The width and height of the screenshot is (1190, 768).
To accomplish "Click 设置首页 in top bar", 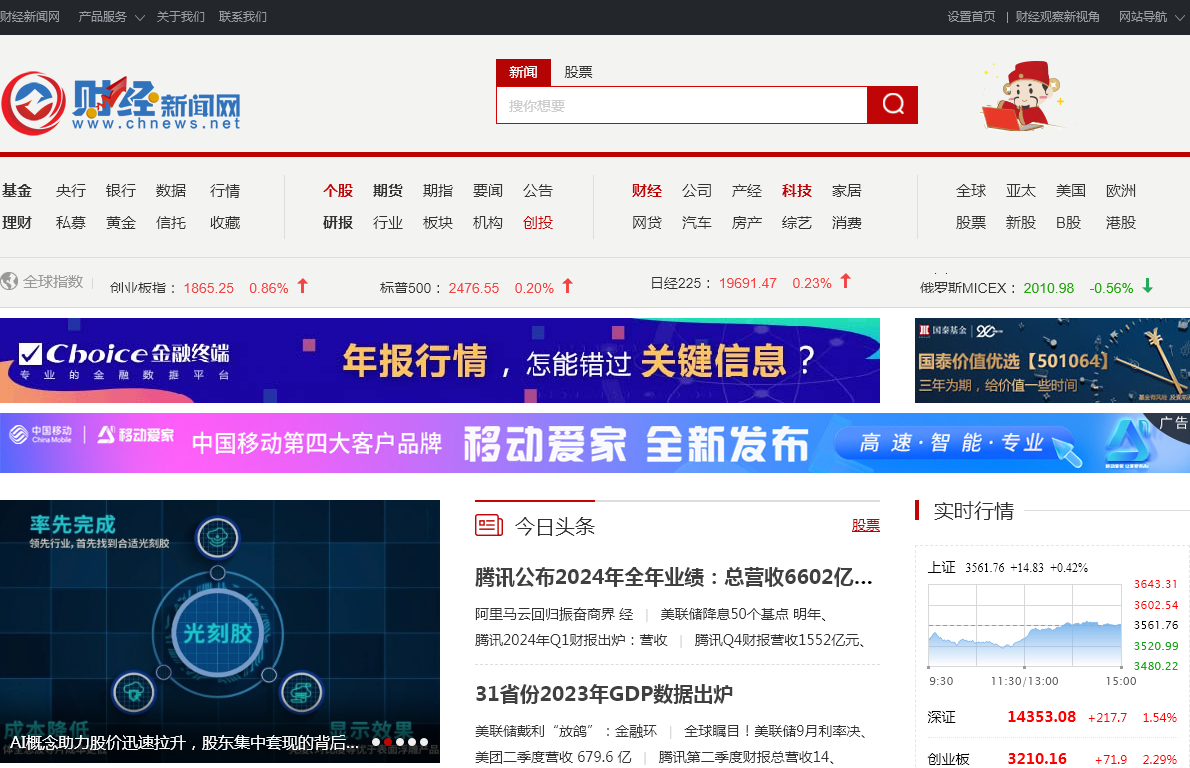I will 971,17.
